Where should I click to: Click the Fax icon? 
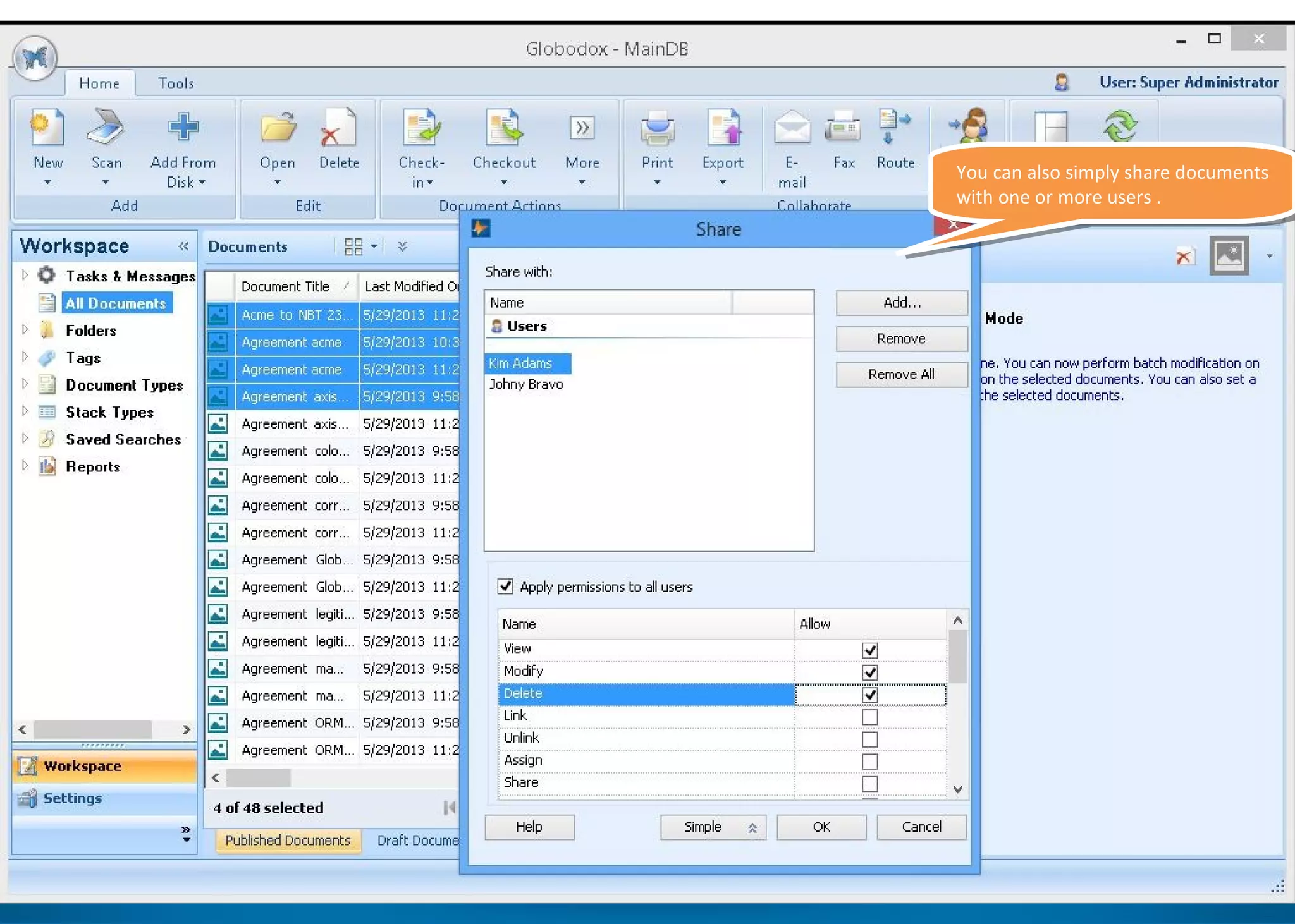click(844, 128)
